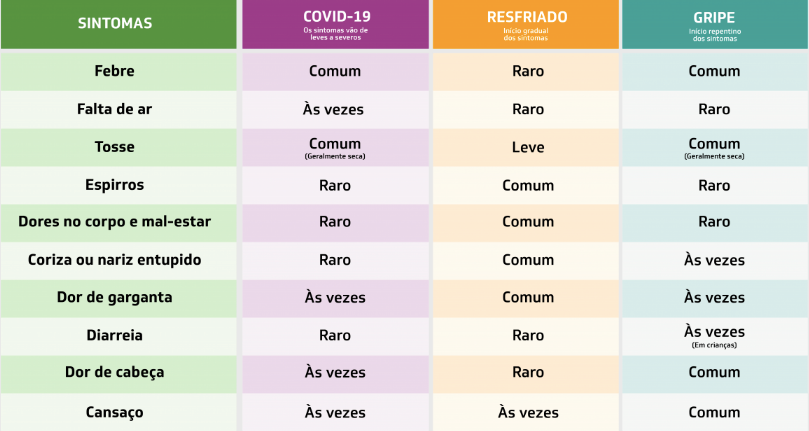
Task: Select Gripe Diarreia cell with Em crianças
Action: 715,337
